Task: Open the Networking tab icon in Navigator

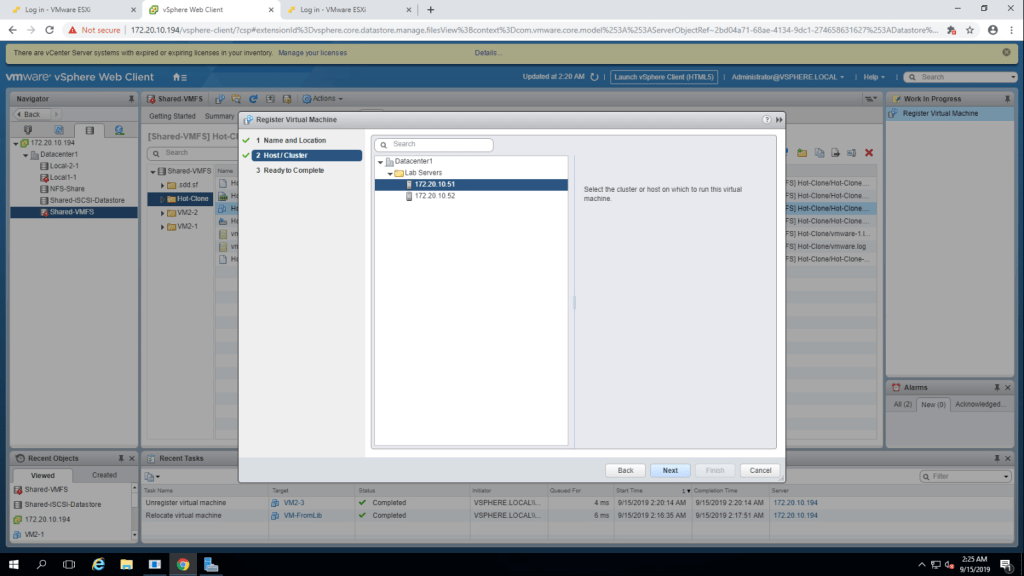Action: pos(119,130)
